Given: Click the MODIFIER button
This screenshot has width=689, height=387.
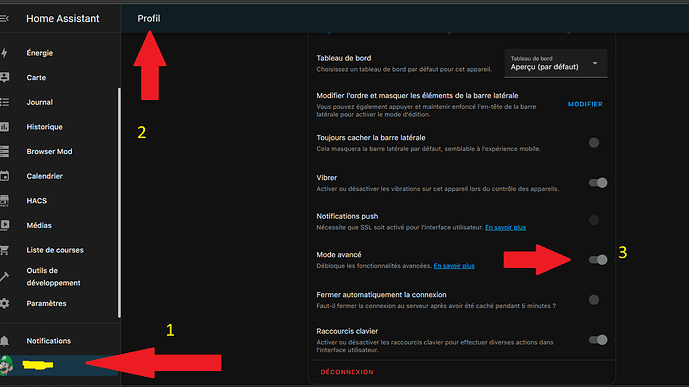Looking at the screenshot, I should pos(585,104).
